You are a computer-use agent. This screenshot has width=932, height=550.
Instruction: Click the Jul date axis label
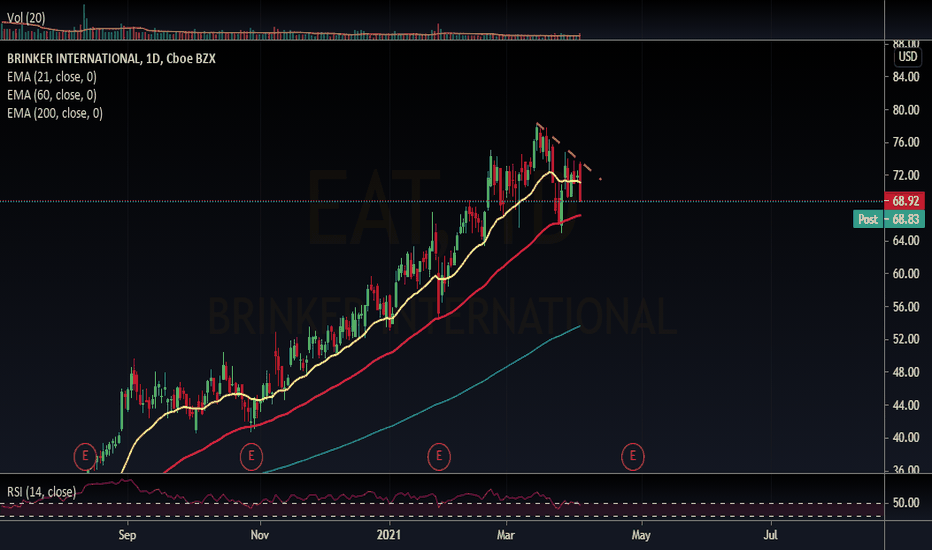tap(770, 535)
